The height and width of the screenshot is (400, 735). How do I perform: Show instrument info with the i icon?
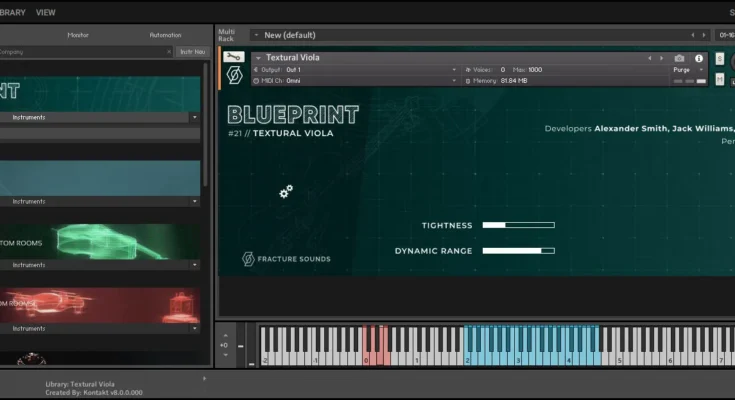(699, 58)
